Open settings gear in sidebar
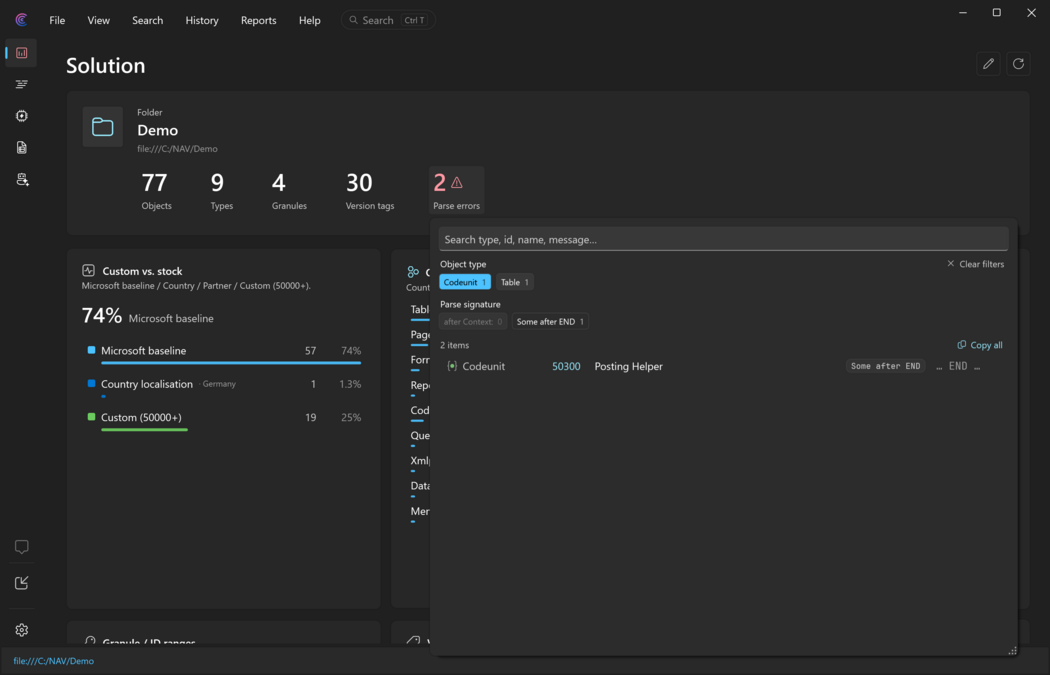The image size is (1050, 675). point(21,630)
